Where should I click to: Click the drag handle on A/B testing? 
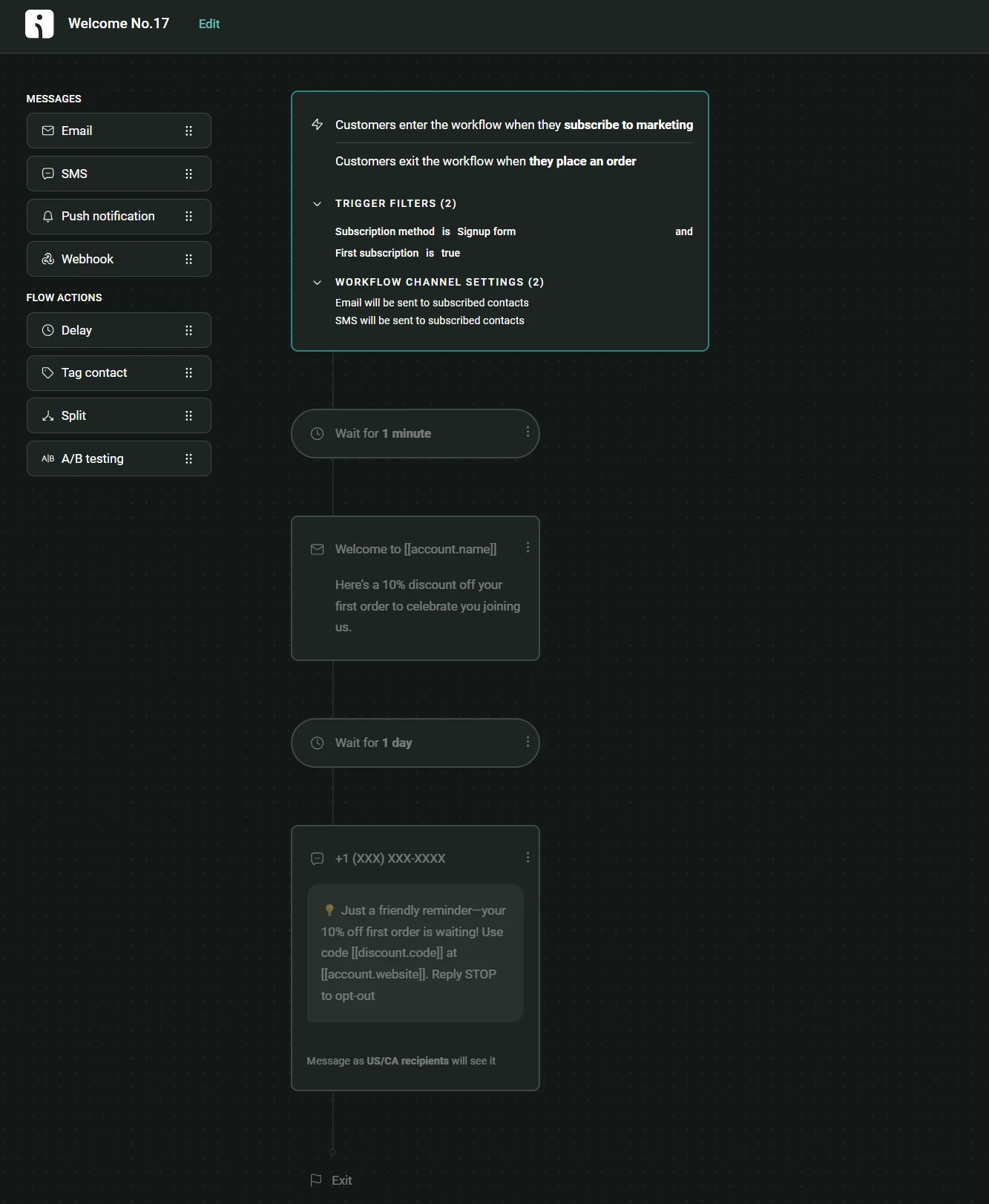(x=188, y=458)
